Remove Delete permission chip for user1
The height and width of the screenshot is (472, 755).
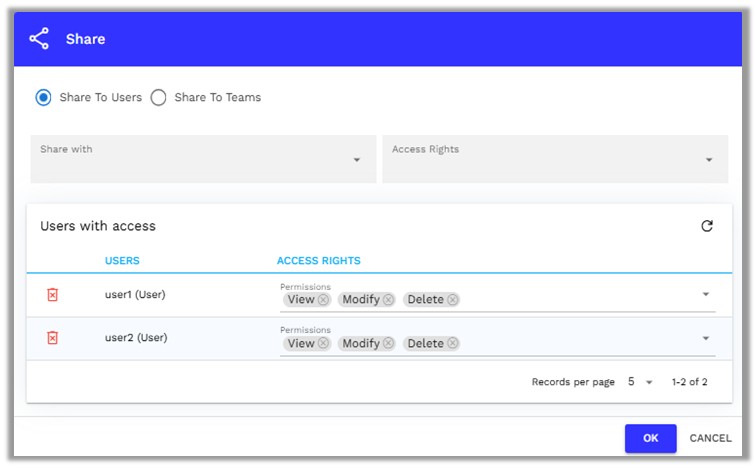[452, 300]
